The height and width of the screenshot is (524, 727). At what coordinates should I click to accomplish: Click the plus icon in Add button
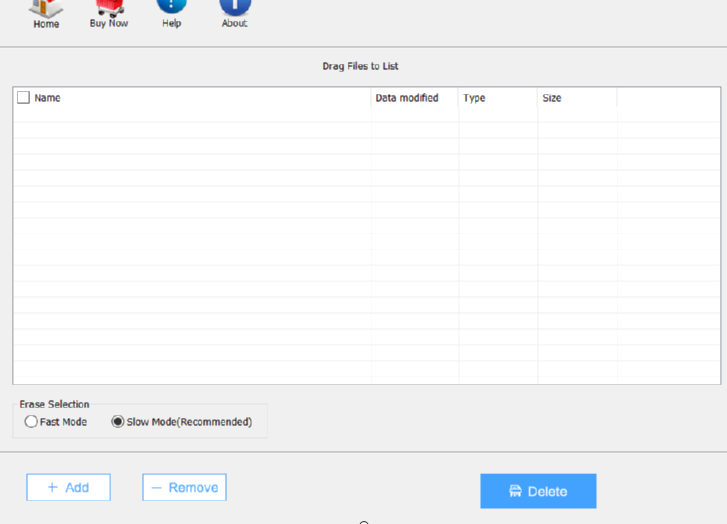pyautogui.click(x=51, y=488)
